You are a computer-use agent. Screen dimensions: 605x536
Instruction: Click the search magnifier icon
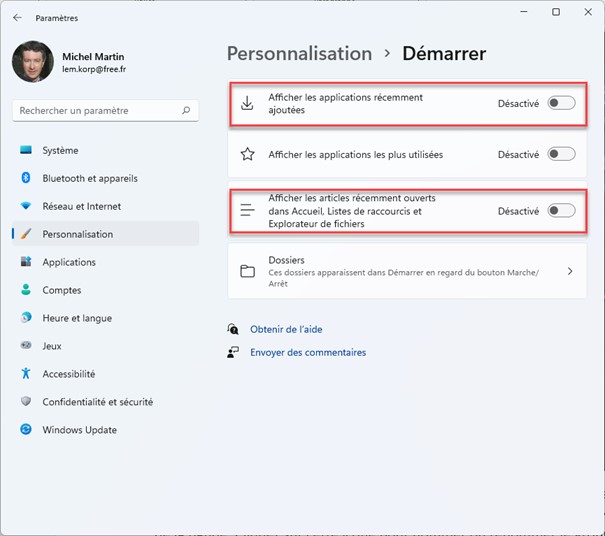186,111
